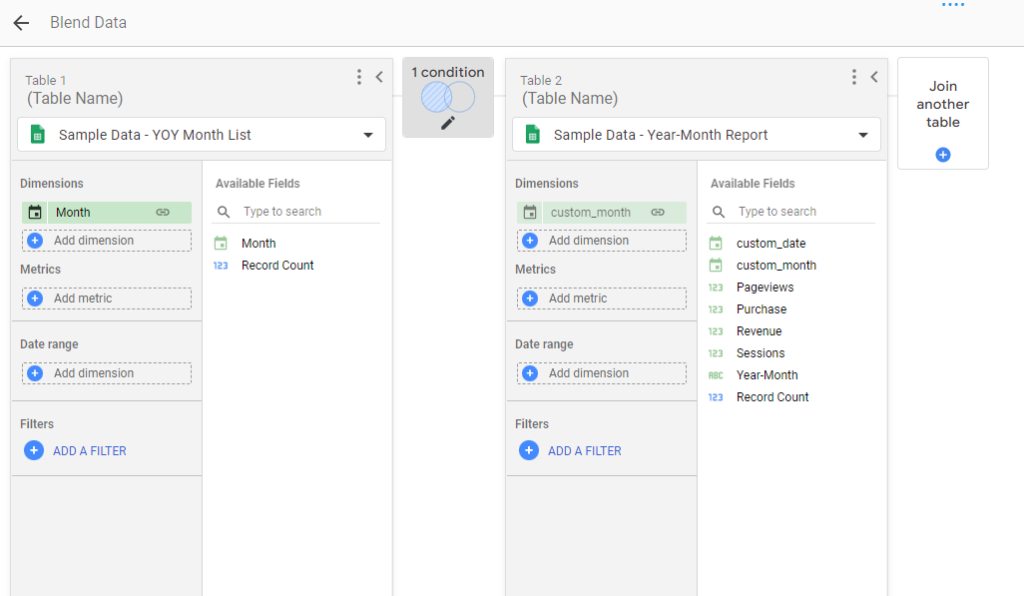Screen dimensions: 1024x596
Task: Click the join type Venn diagram icon
Action: point(447,97)
